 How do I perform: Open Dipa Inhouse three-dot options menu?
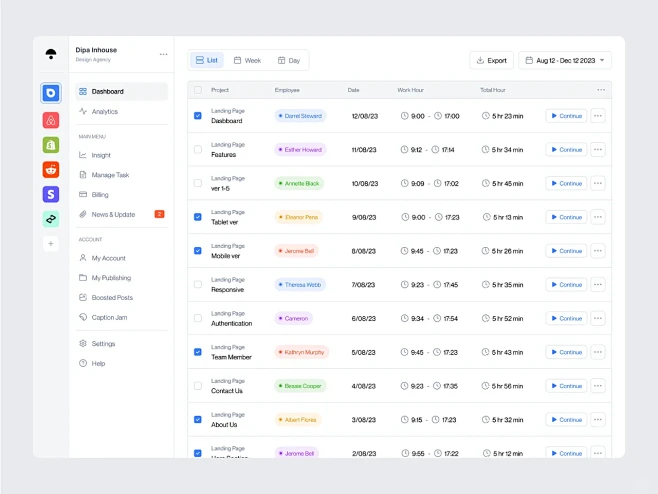click(x=163, y=54)
